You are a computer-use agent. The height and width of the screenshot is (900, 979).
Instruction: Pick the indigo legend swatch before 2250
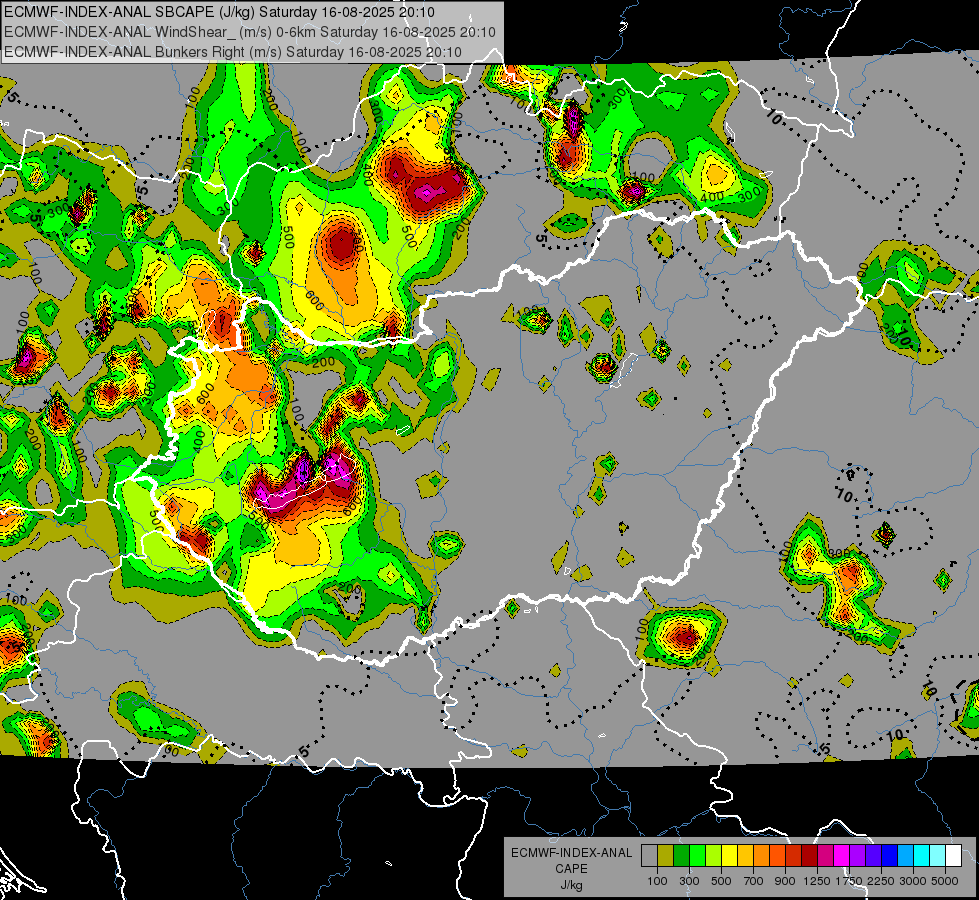(x=873, y=856)
